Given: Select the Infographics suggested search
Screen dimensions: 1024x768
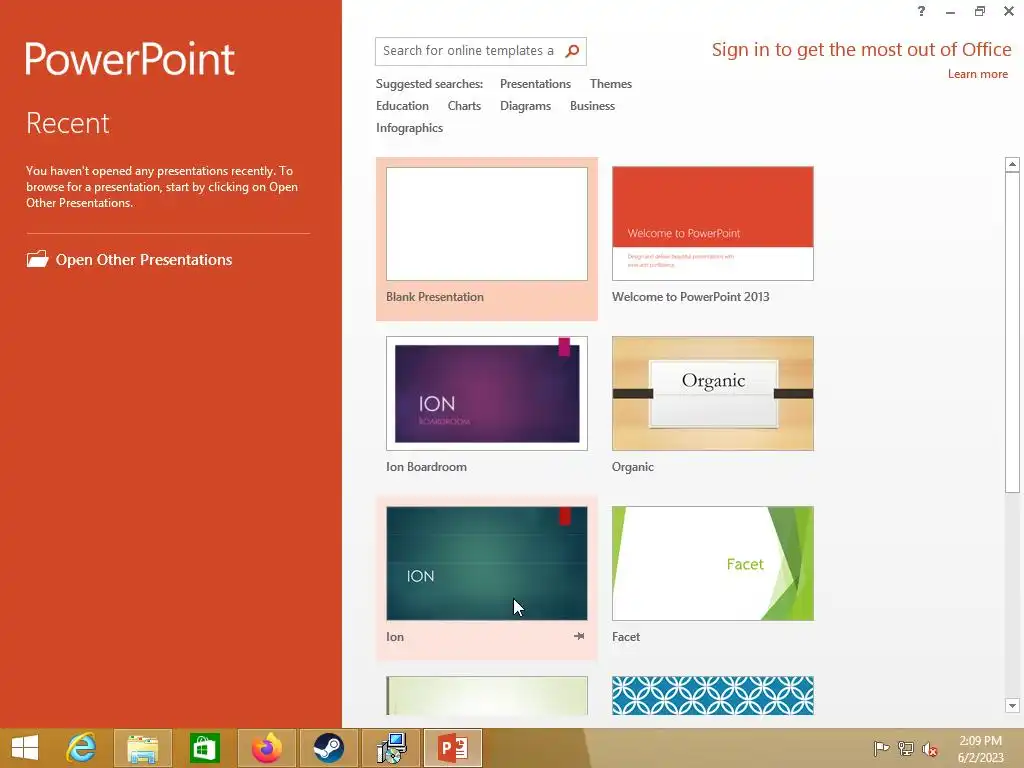Looking at the screenshot, I should pyautogui.click(x=409, y=128).
